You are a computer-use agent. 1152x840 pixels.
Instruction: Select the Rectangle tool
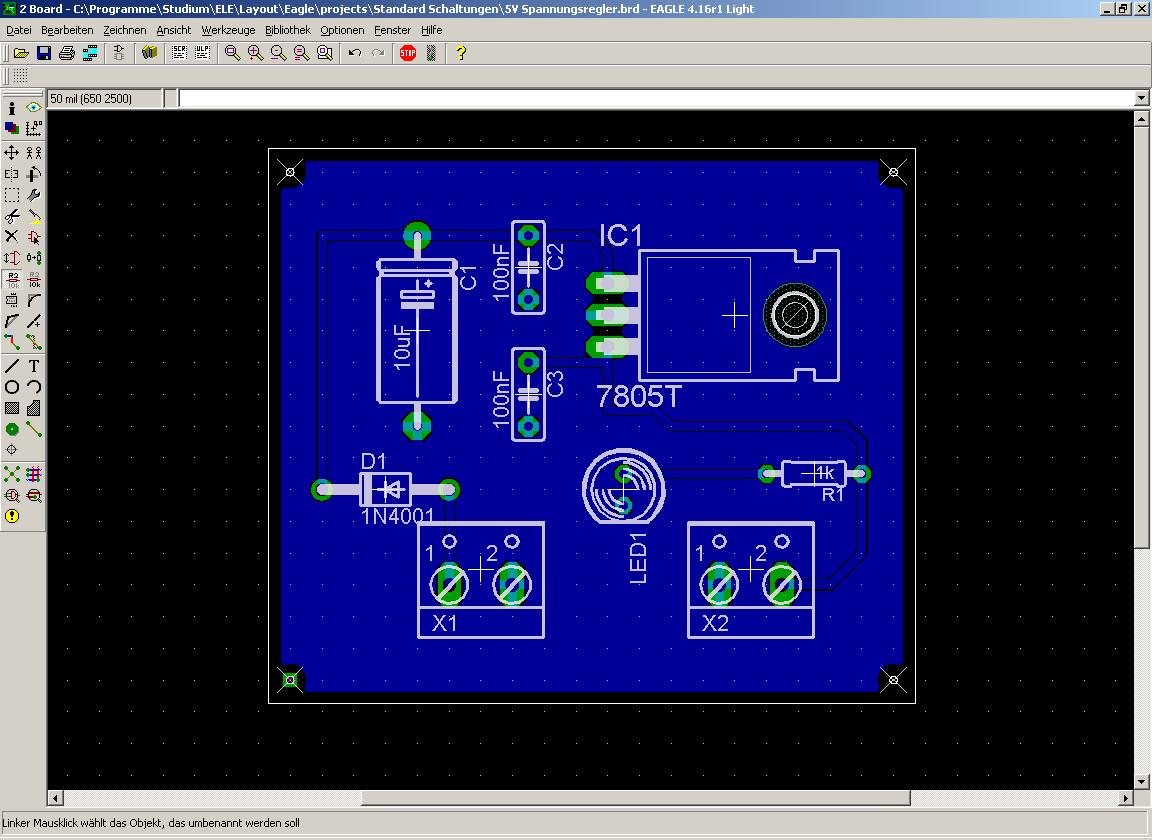tap(12, 408)
